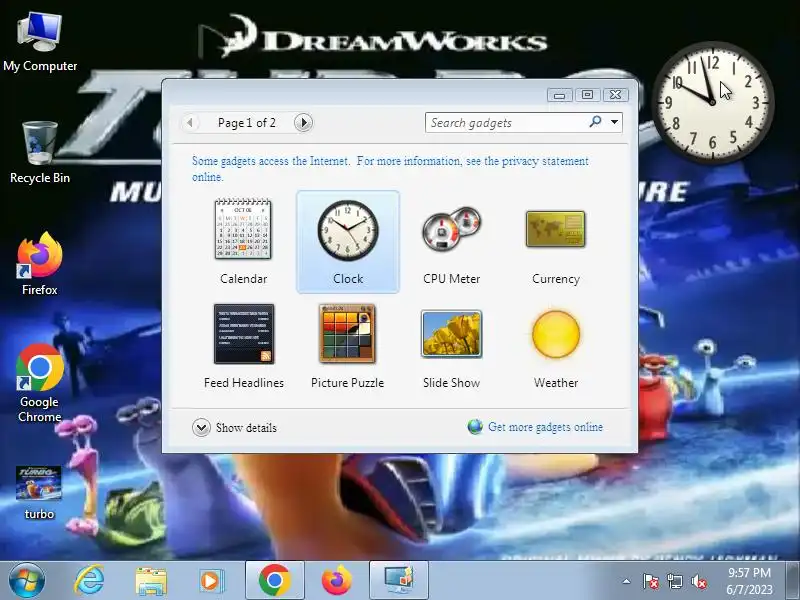800x600 pixels.
Task: Minimize the gadget gallery window
Action: (x=560, y=95)
